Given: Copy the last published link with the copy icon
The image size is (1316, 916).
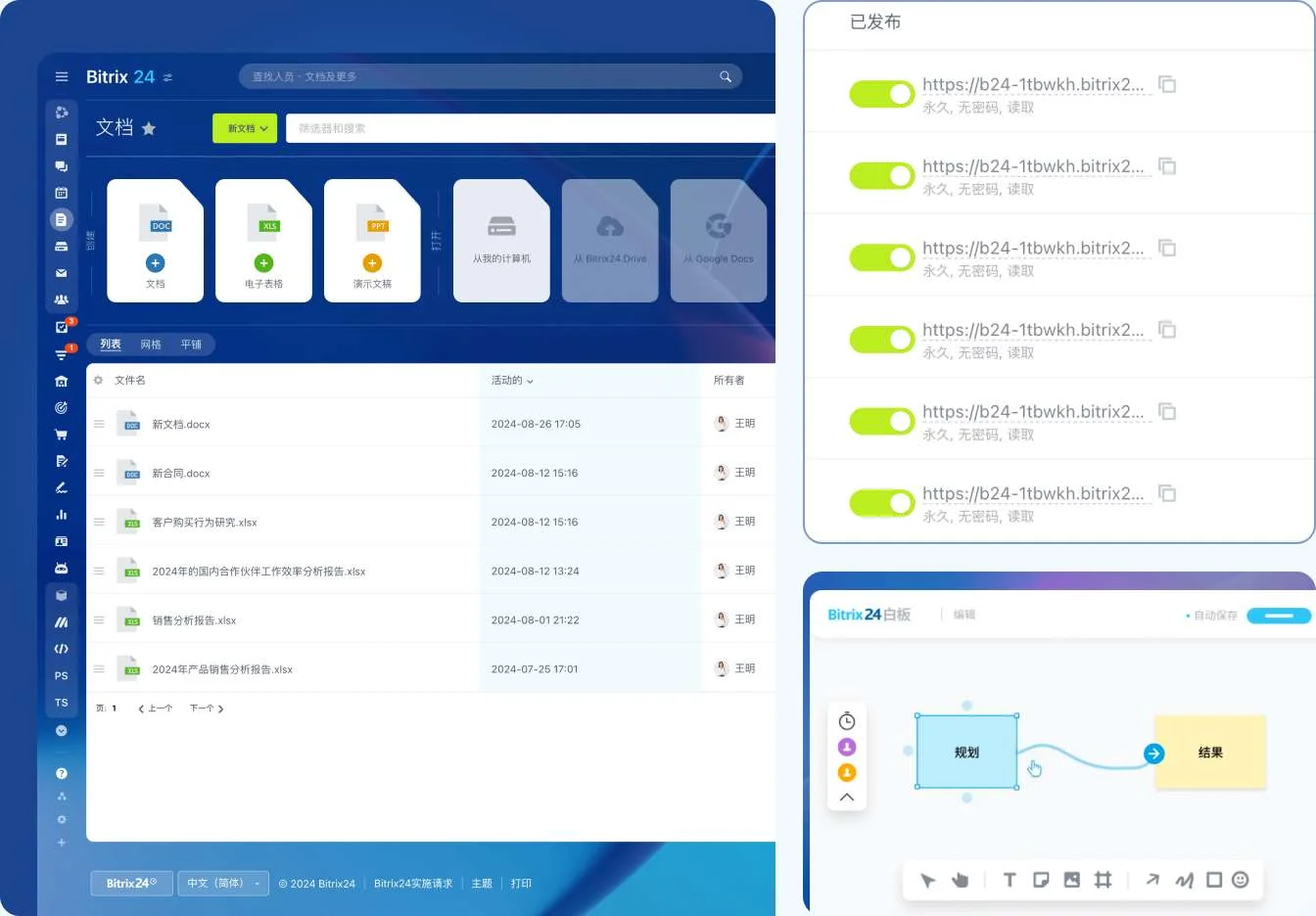Looking at the screenshot, I should click(x=1167, y=493).
